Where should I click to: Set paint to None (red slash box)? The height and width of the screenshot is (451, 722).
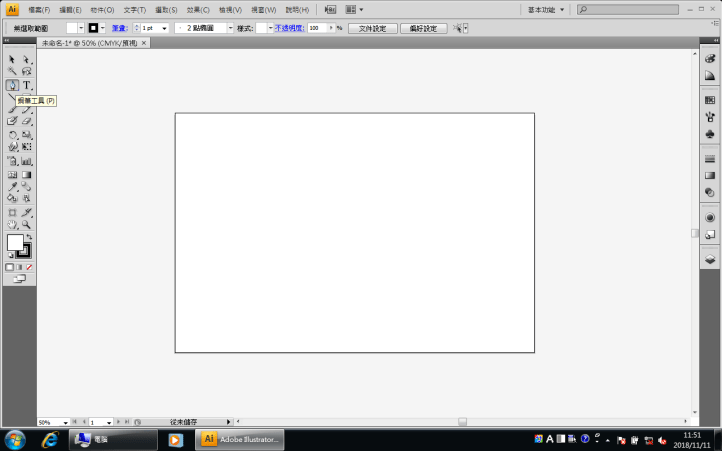click(x=29, y=267)
